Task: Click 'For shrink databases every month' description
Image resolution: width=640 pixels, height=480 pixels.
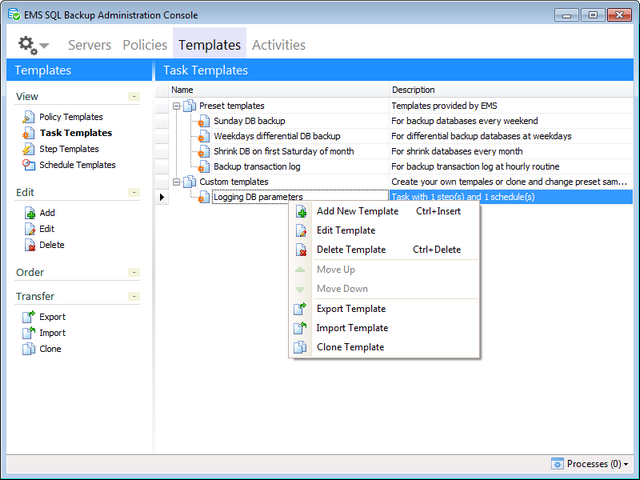Action: coord(457,151)
